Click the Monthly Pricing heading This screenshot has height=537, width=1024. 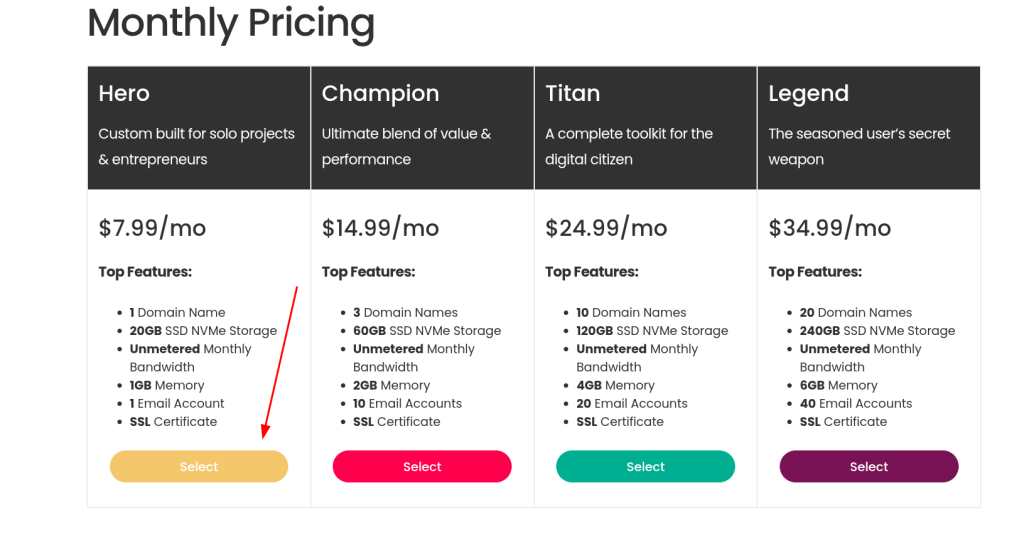[231, 24]
